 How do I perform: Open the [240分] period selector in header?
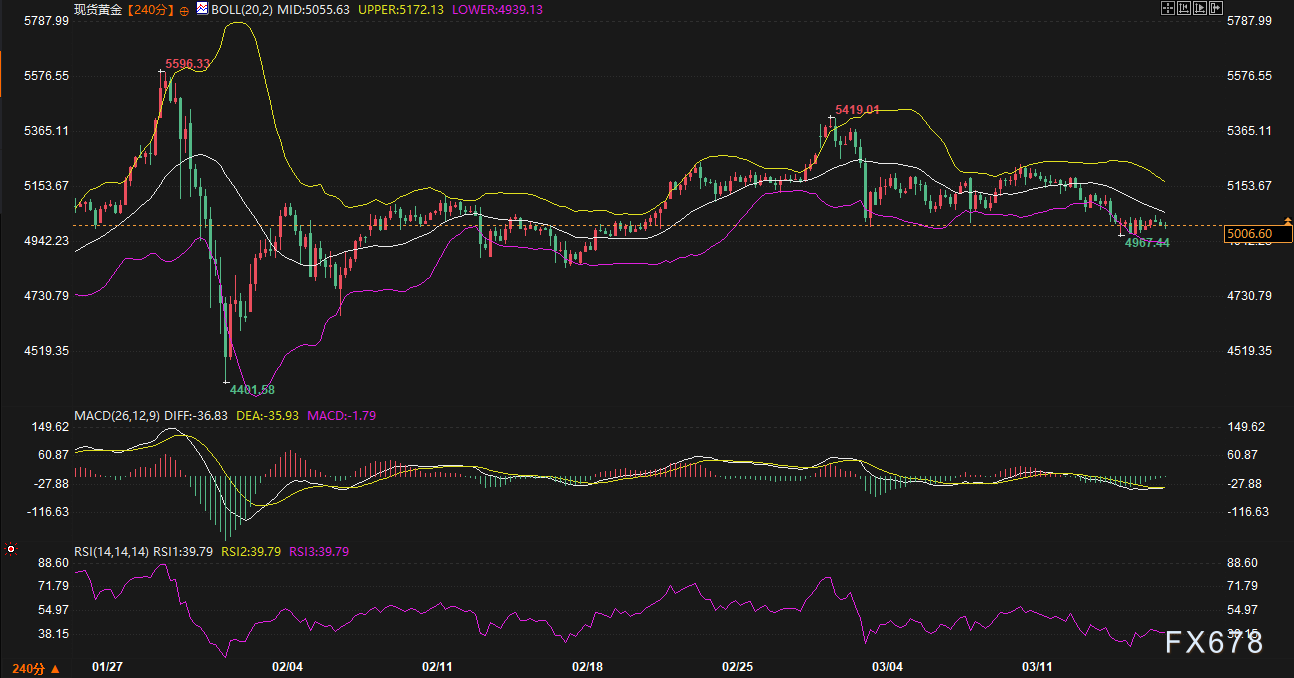click(149, 10)
